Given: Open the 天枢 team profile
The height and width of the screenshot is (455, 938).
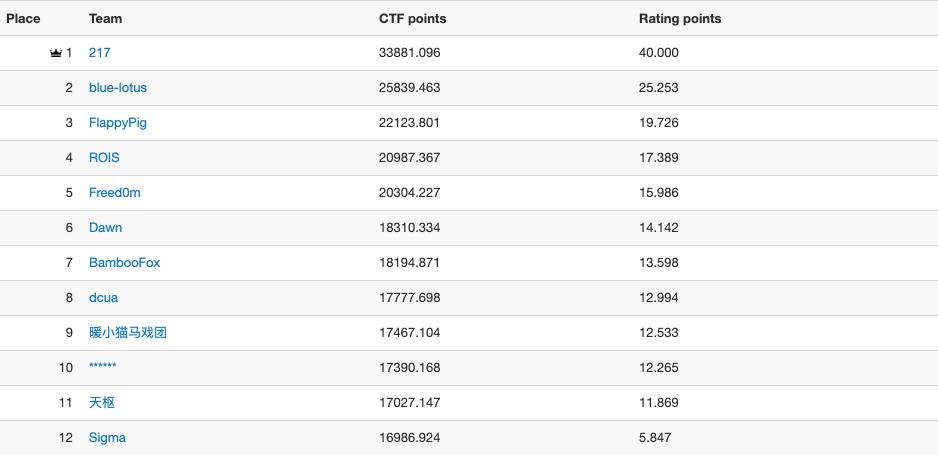Looking at the screenshot, I should tap(102, 403).
